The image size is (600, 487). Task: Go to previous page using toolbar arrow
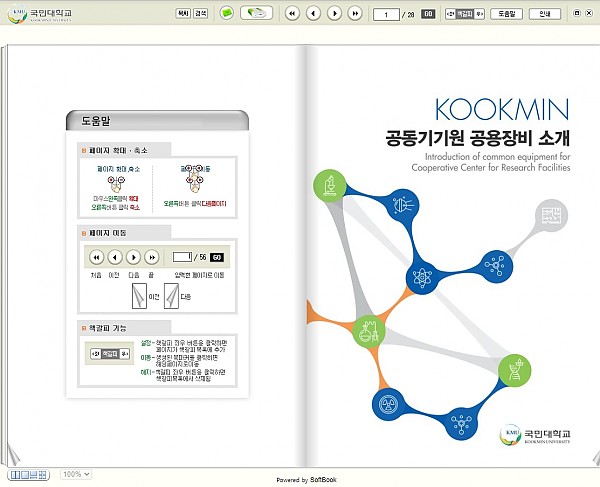(x=313, y=13)
